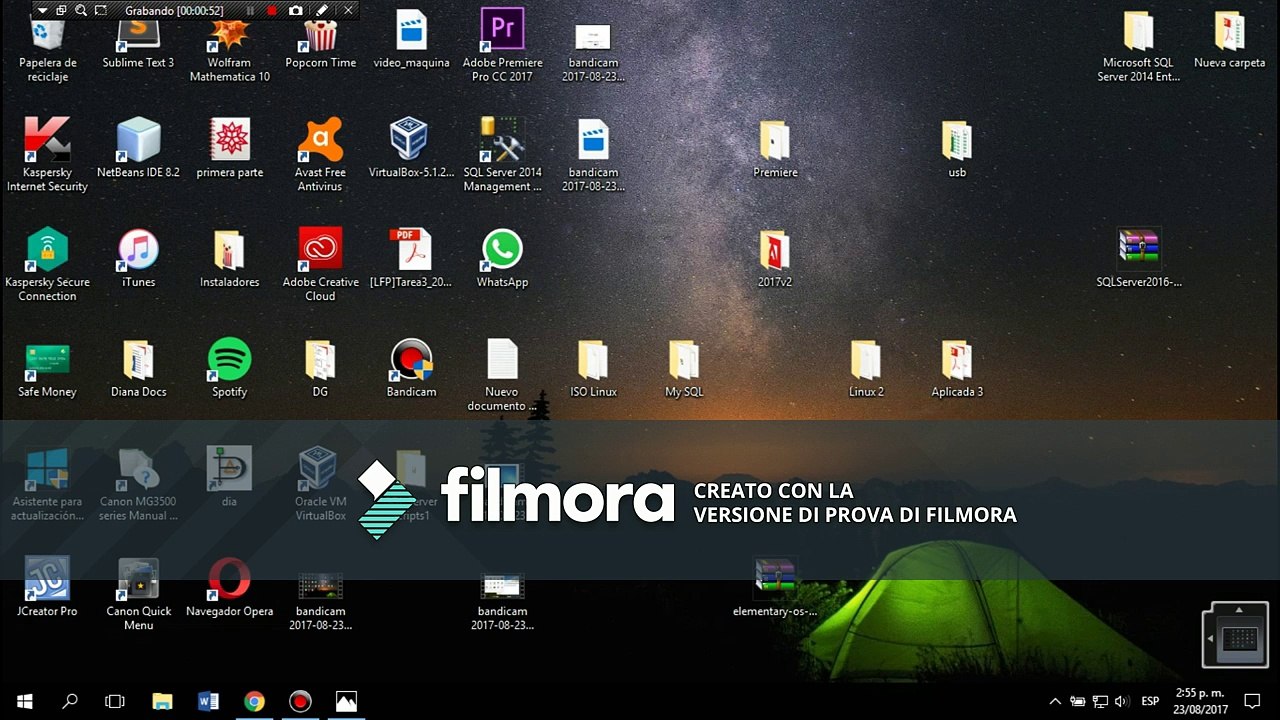Launch Spotify from the desktop
1280x720 pixels.
pyautogui.click(x=229, y=369)
